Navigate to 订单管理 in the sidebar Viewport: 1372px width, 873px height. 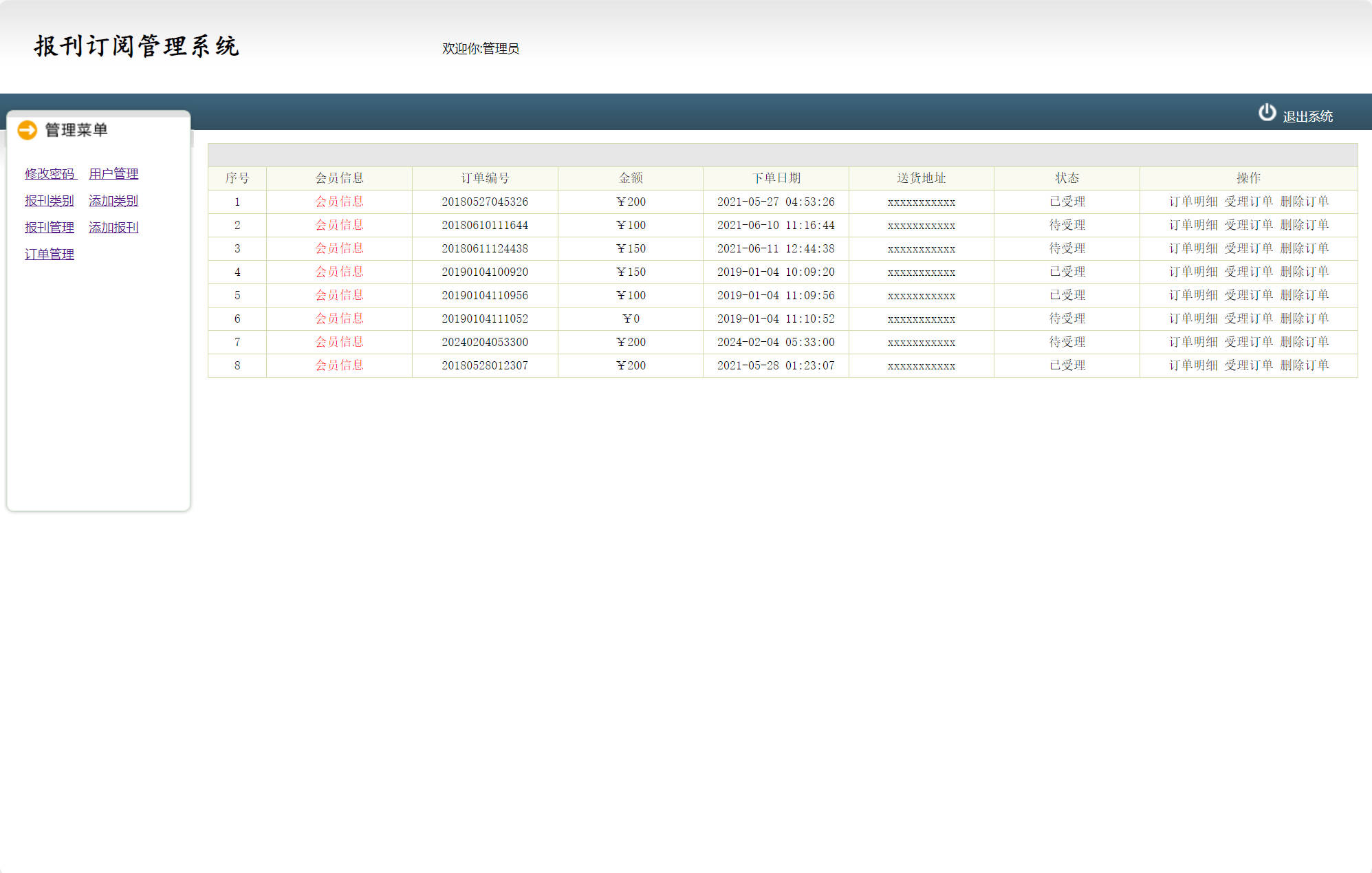tap(50, 254)
